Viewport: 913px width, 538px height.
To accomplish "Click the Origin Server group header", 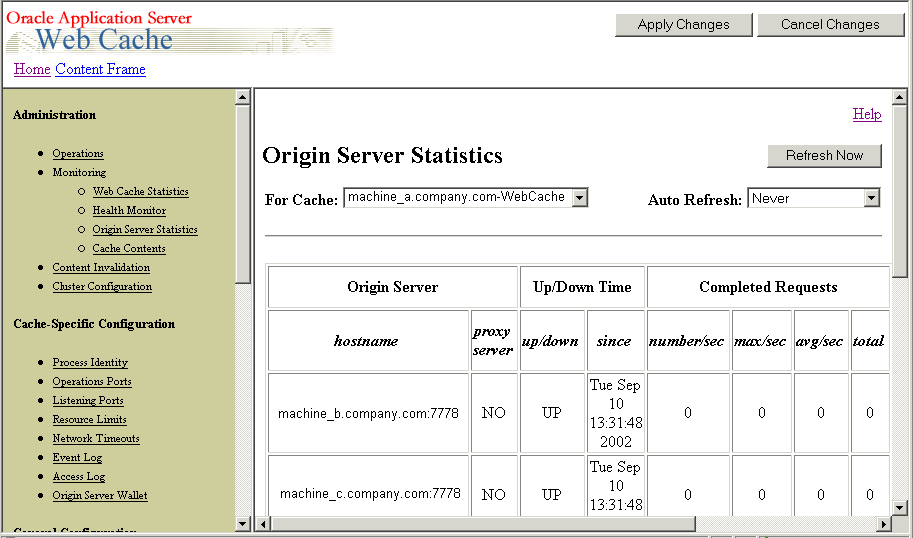I will (x=392, y=287).
